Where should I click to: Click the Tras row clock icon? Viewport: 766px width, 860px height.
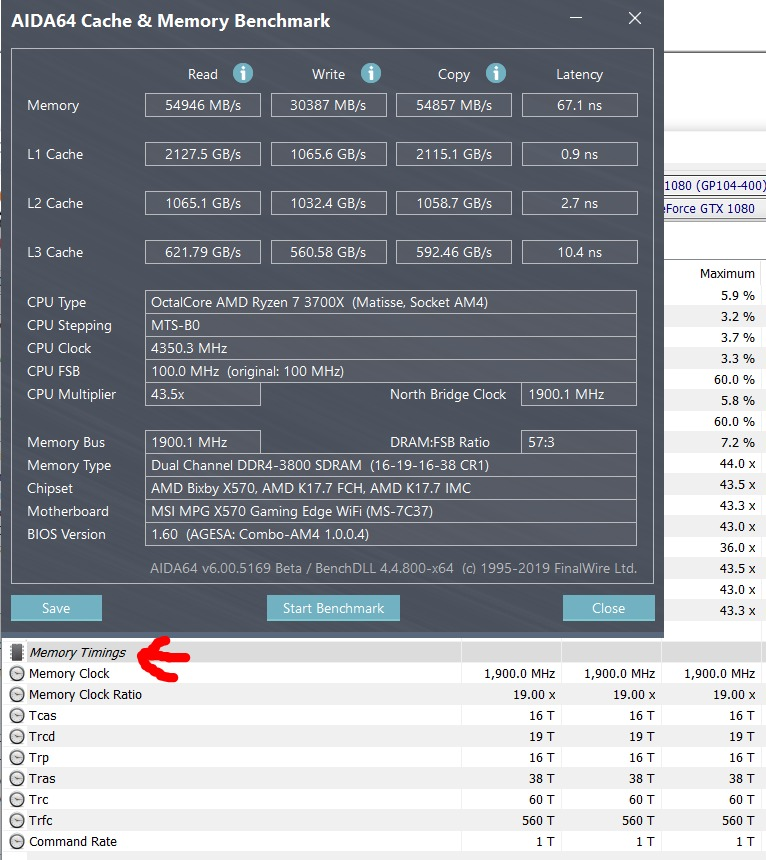tap(17, 778)
